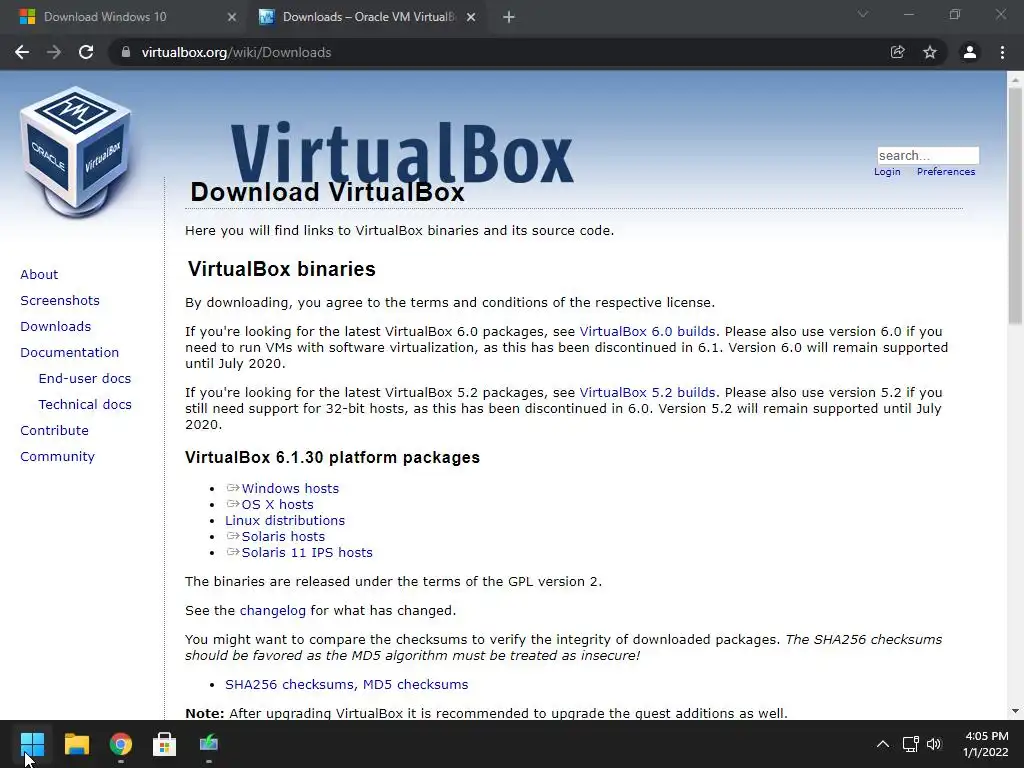Open the taskbar app next to Microsoft Store

tap(209, 744)
